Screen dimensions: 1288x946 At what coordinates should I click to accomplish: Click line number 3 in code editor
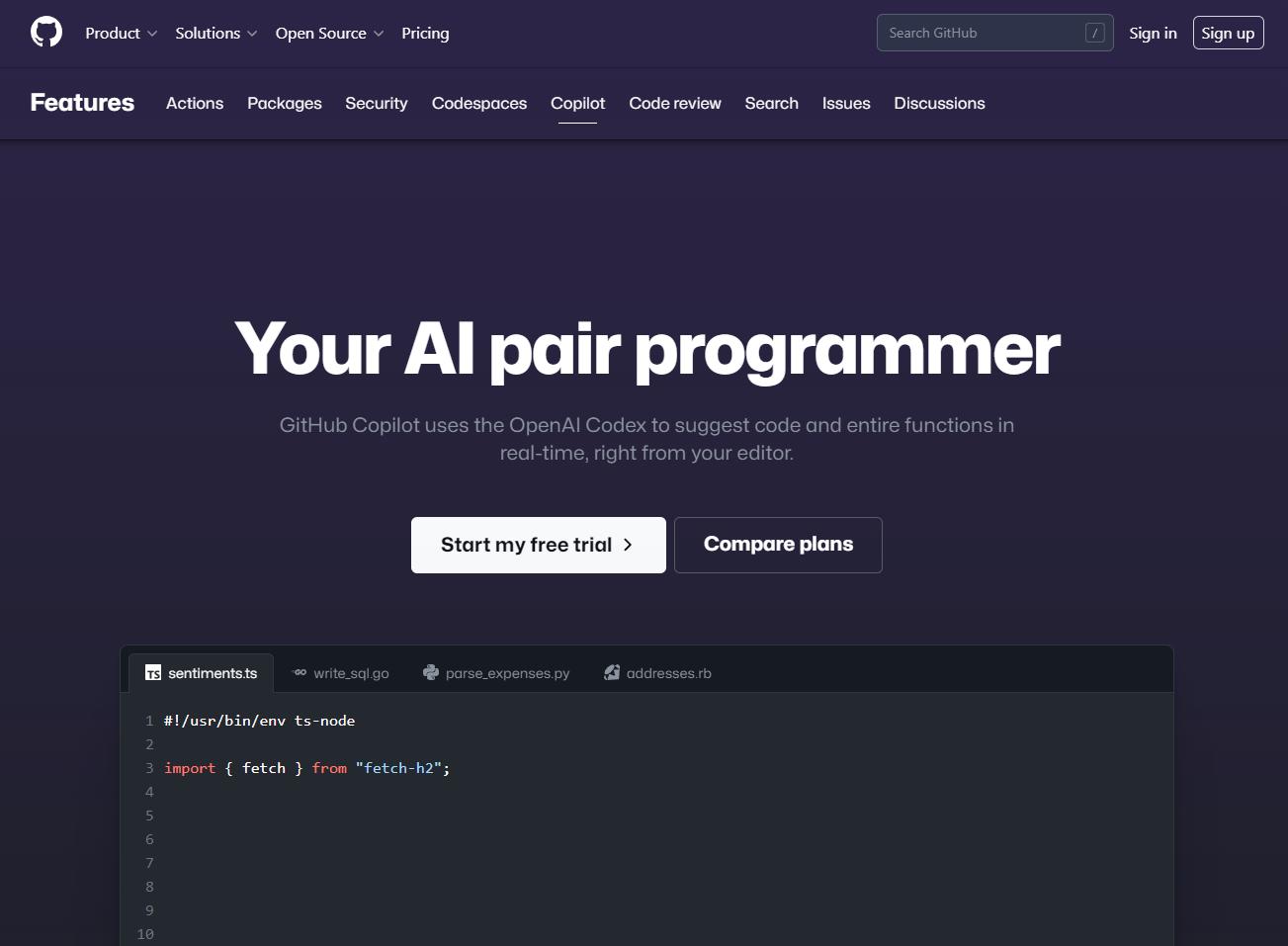coord(149,768)
